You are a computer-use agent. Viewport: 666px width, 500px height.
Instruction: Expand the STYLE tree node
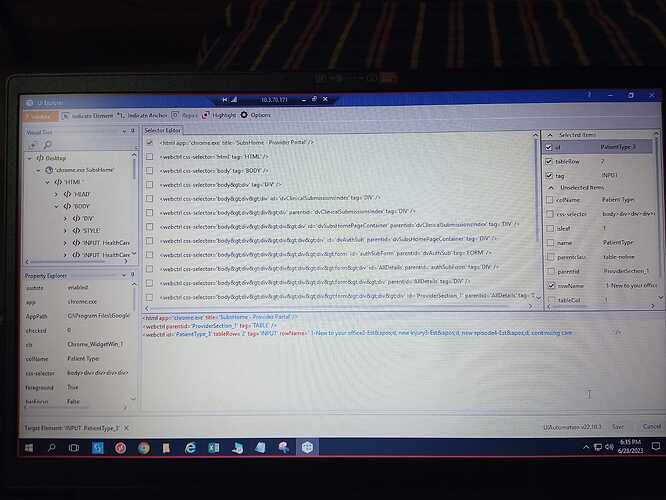[65, 231]
